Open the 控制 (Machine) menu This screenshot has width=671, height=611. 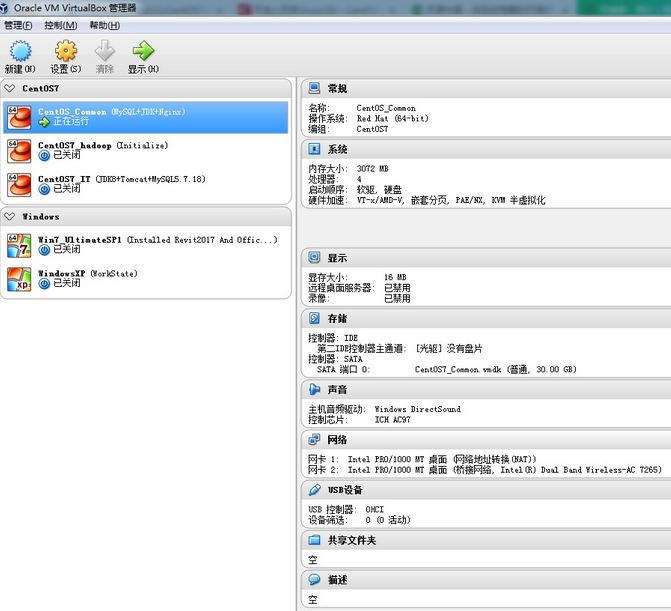click(x=60, y=25)
